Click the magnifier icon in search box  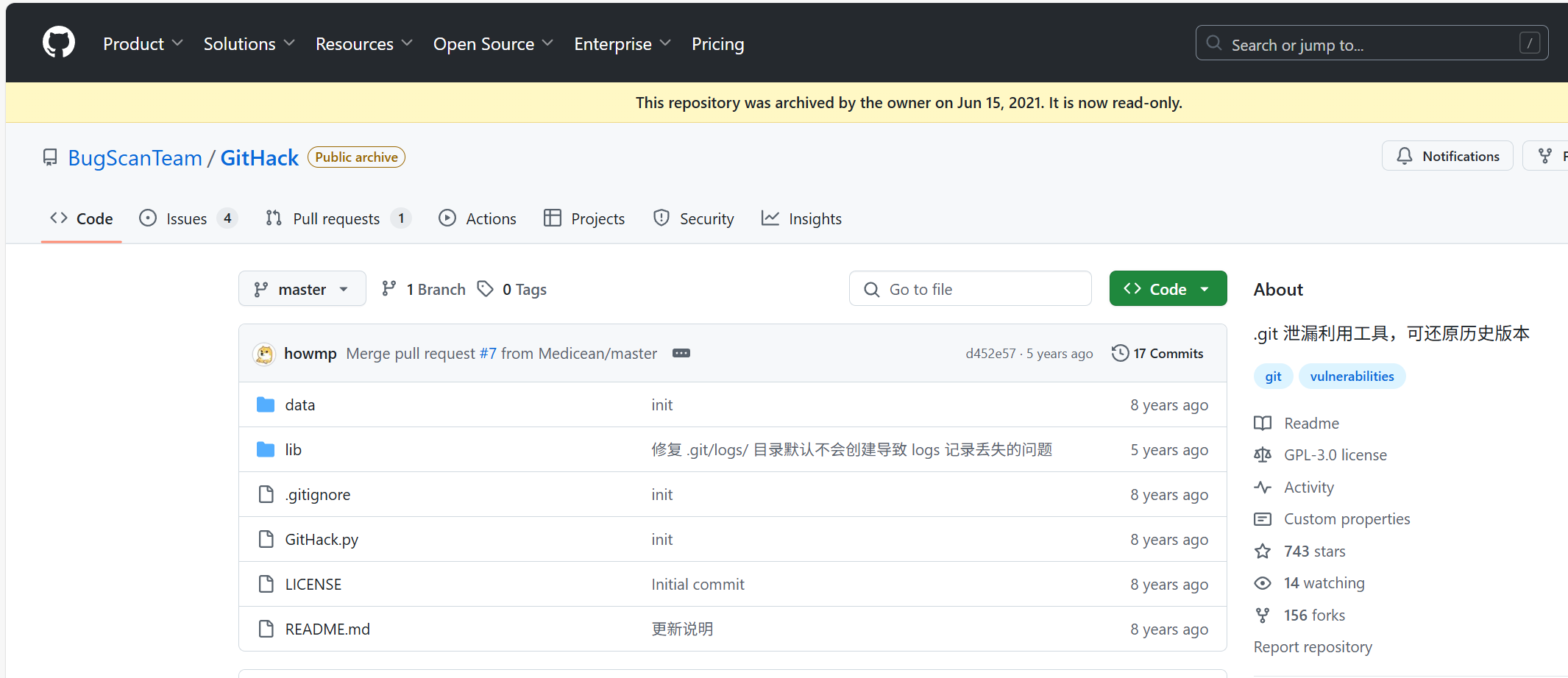tap(1214, 43)
